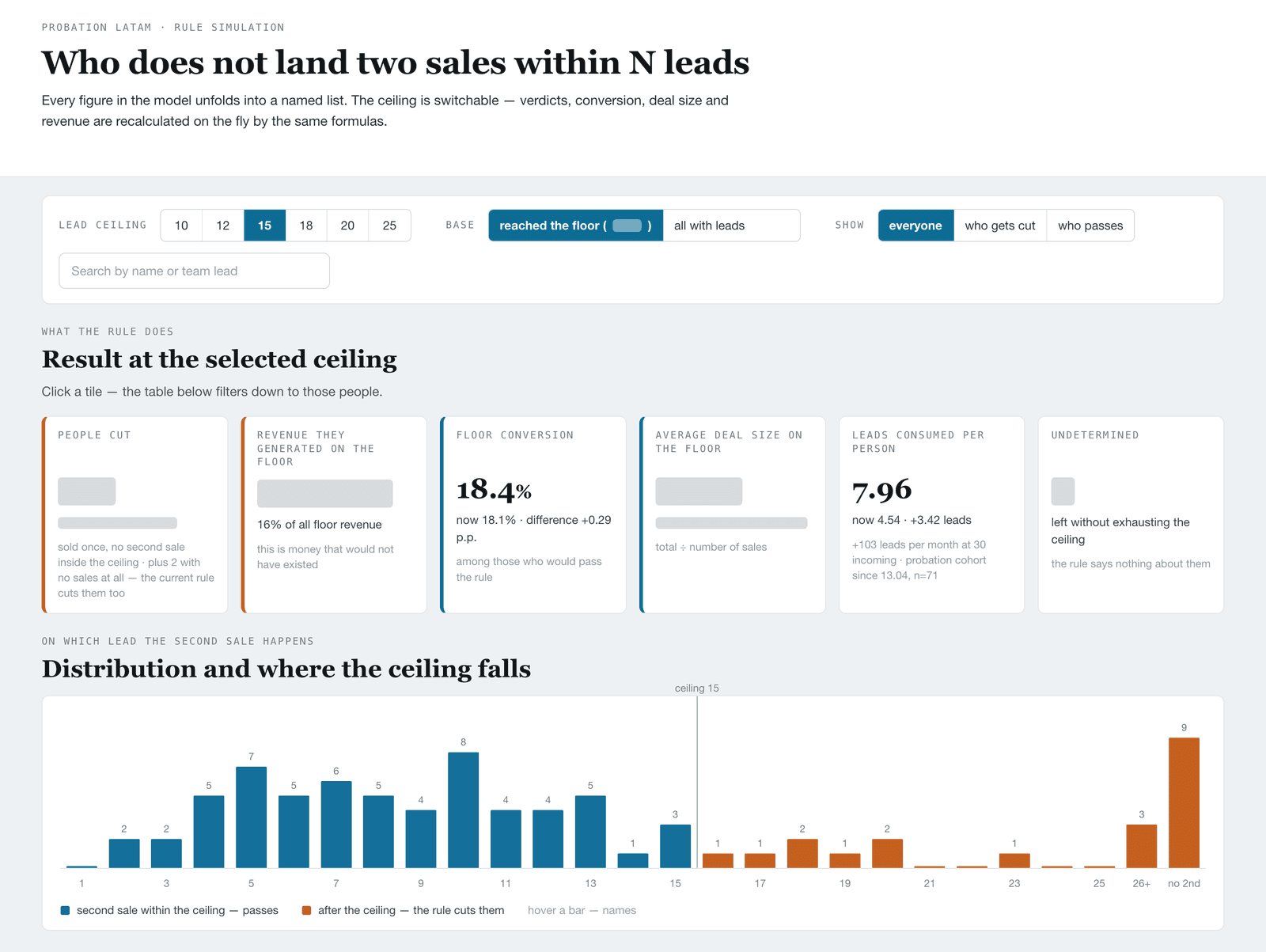Select the lead 11 bar with count 4
Screen dimensions: 1266x952
point(506,839)
